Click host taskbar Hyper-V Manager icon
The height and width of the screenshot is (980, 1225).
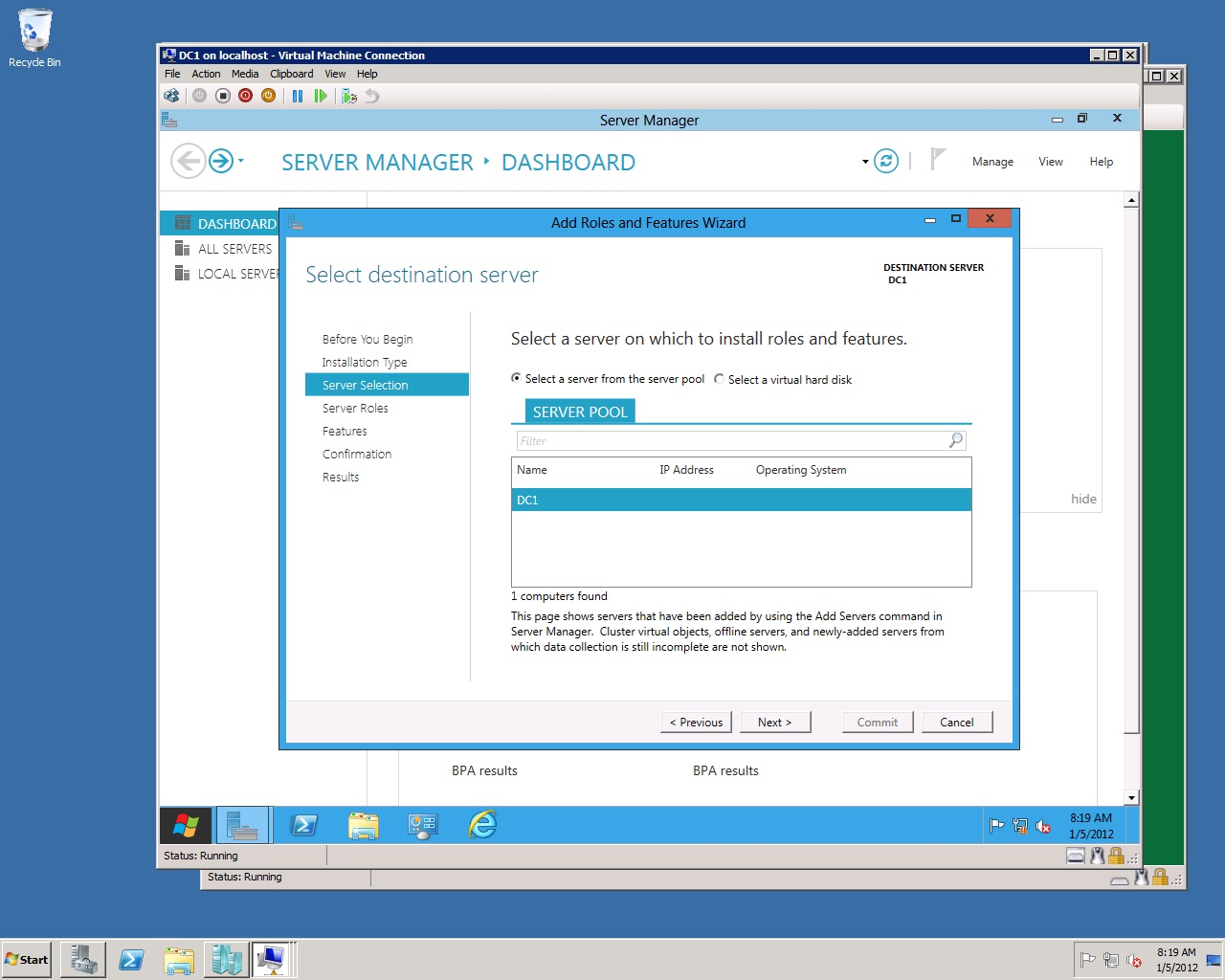click(227, 960)
